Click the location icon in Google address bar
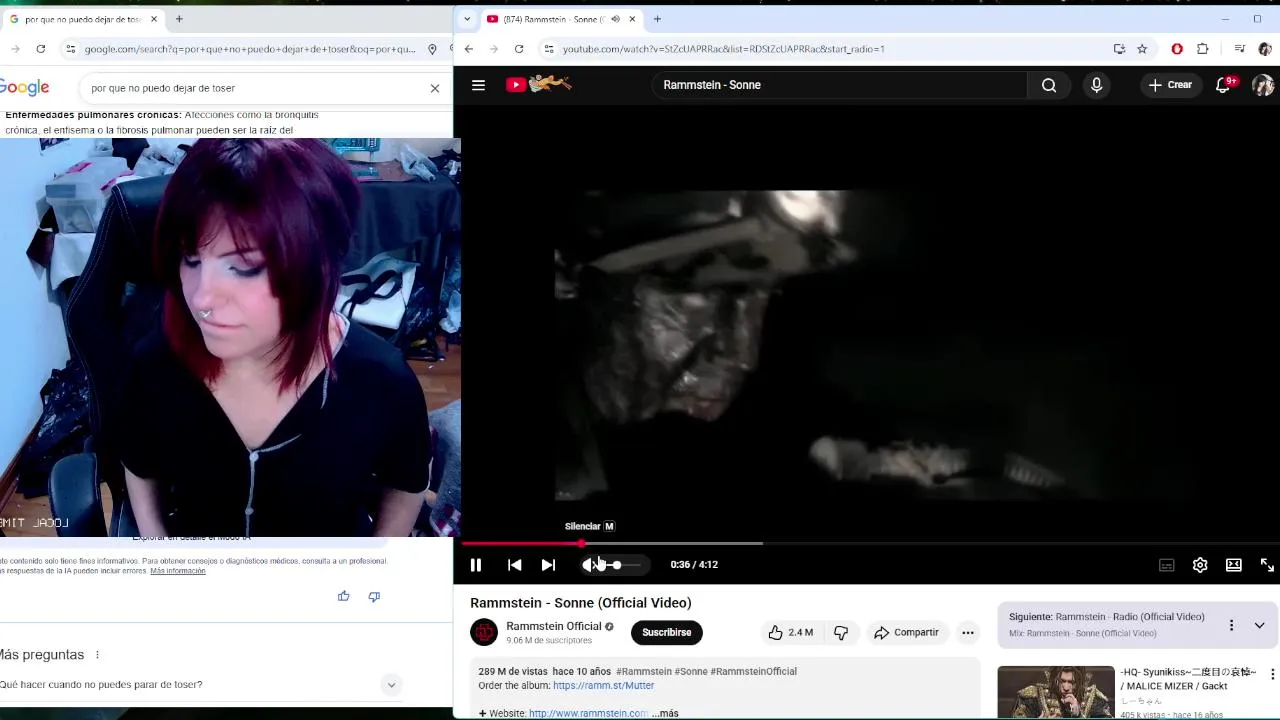The width and height of the screenshot is (1280, 720). (x=432, y=49)
